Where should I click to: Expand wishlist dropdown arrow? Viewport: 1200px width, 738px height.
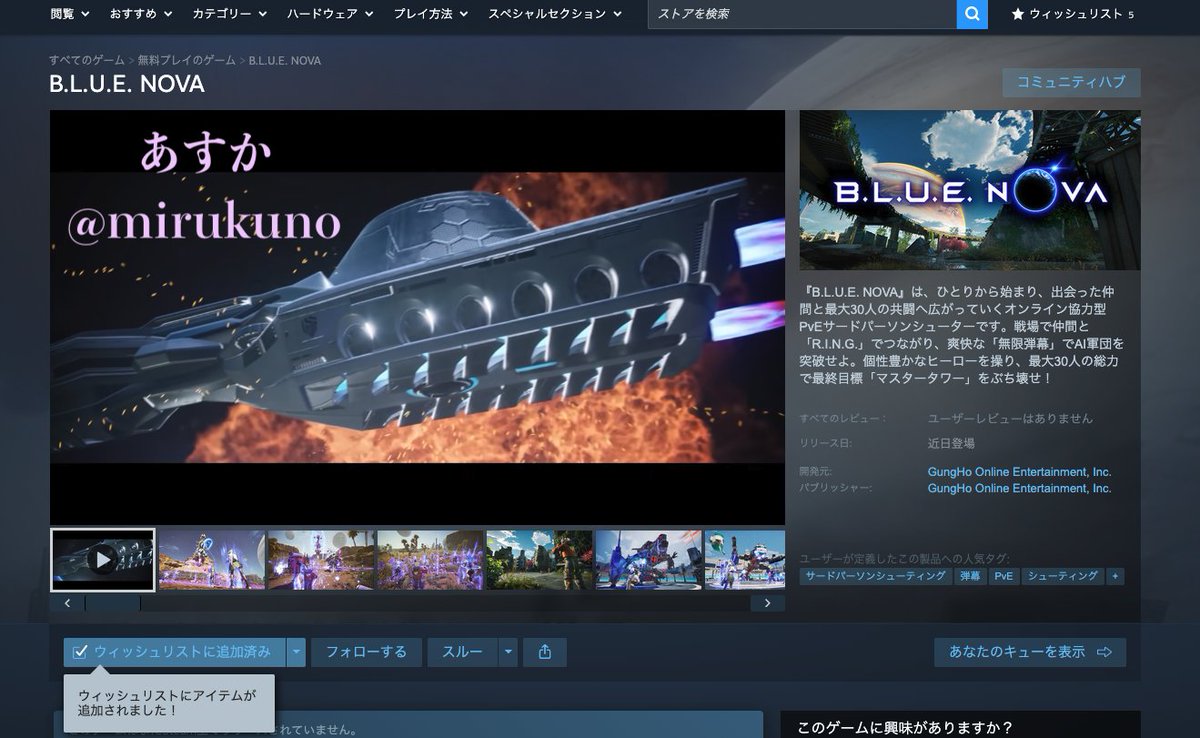[296, 652]
